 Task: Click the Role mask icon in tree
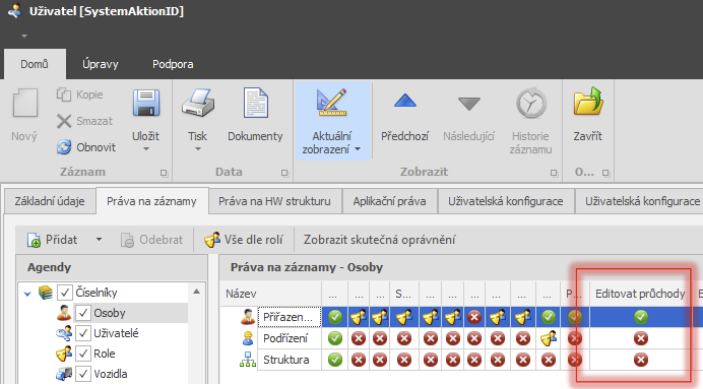tap(64, 354)
